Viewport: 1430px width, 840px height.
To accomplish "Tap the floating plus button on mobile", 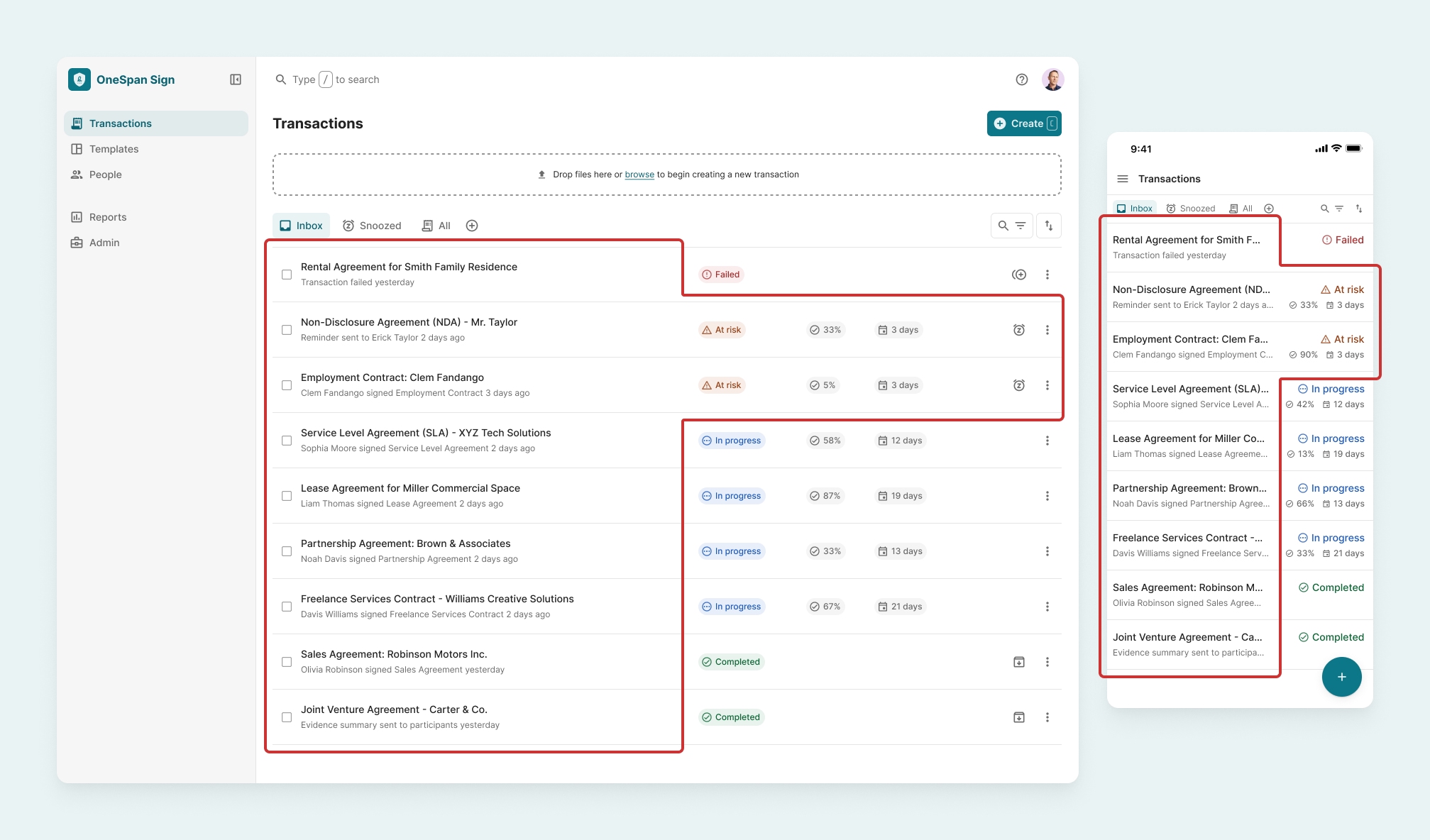I will [1341, 677].
